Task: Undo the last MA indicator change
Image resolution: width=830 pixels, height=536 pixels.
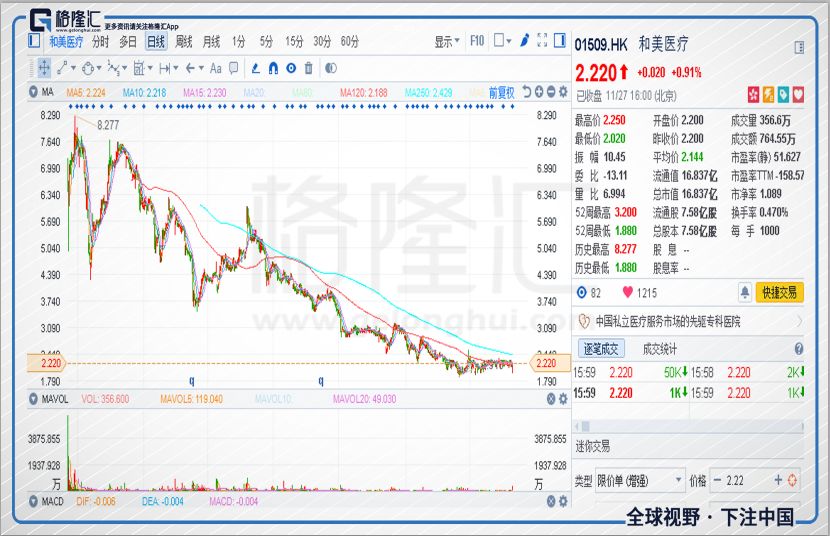Action: pyautogui.click(x=526, y=92)
